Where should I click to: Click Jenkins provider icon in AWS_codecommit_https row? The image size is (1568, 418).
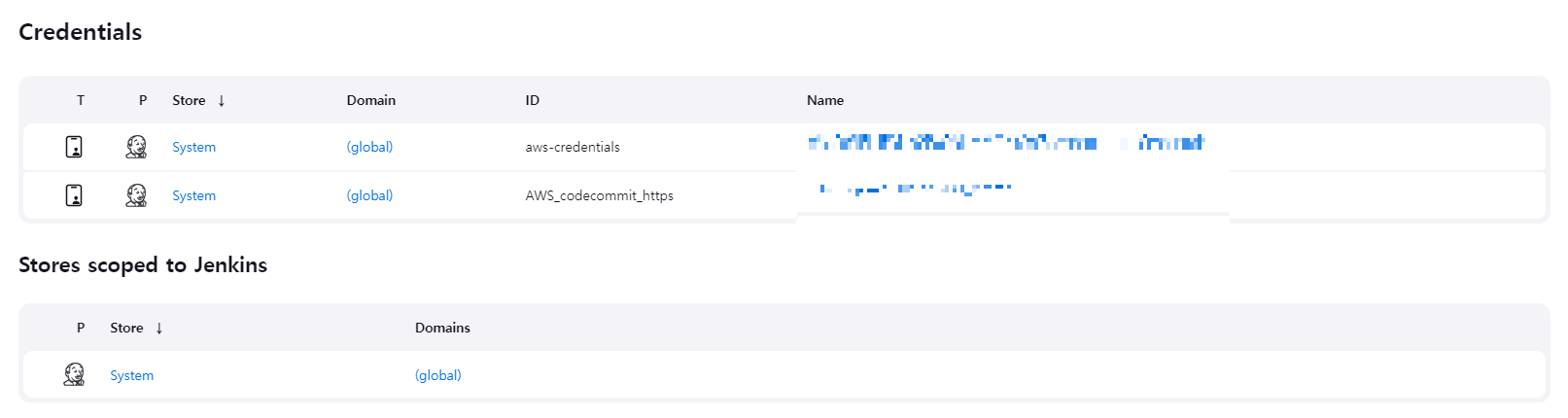tap(136, 195)
